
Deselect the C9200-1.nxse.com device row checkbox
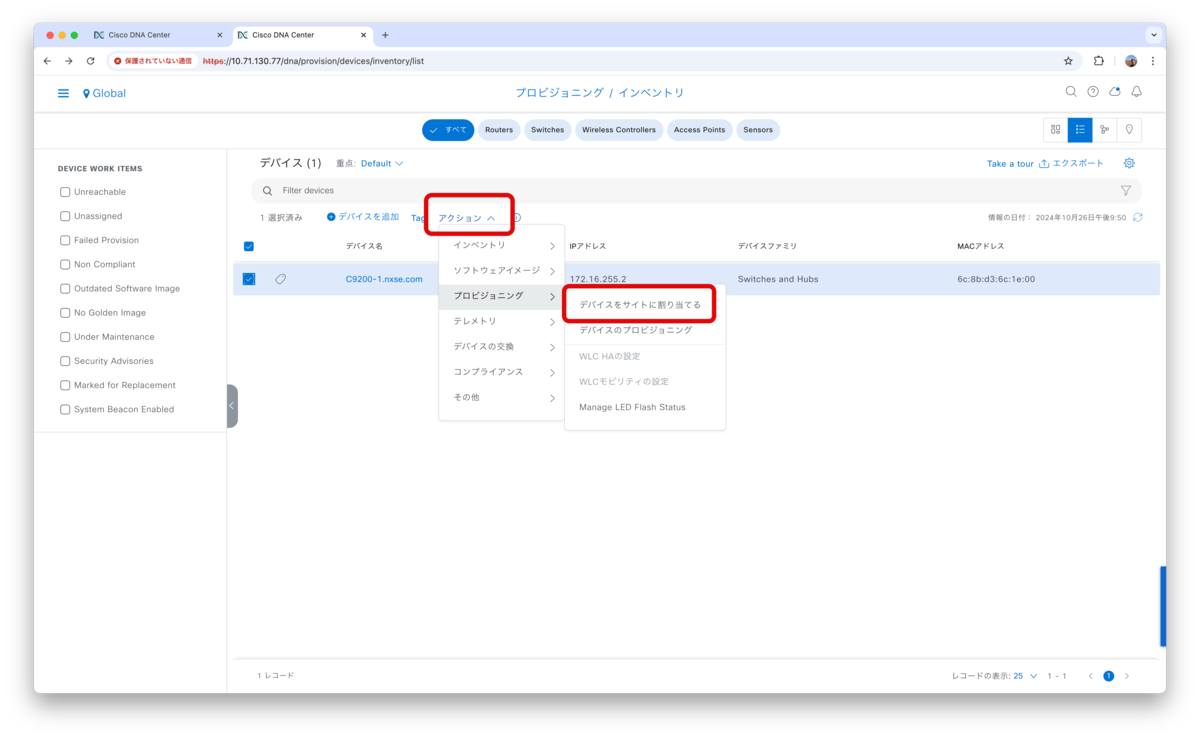pyautogui.click(x=248, y=279)
